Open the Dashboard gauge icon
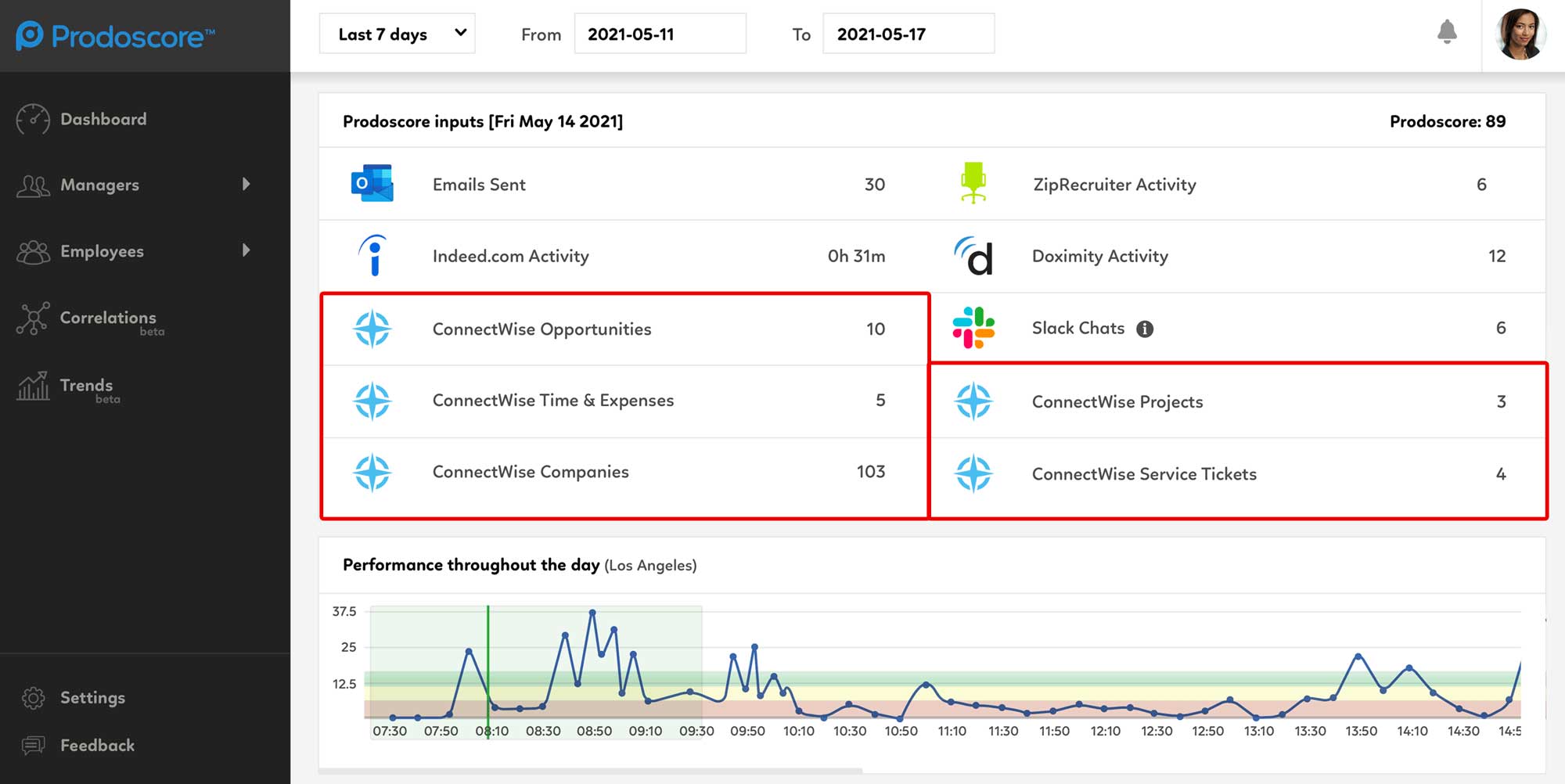 tap(33, 119)
